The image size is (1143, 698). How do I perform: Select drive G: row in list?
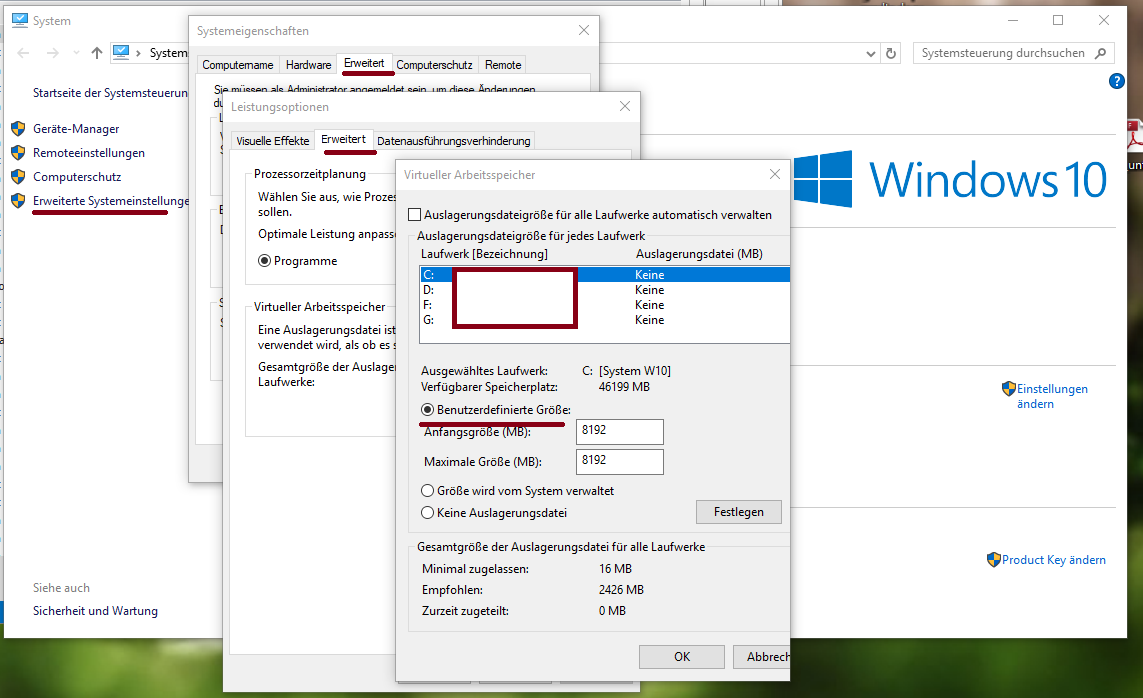(604, 320)
